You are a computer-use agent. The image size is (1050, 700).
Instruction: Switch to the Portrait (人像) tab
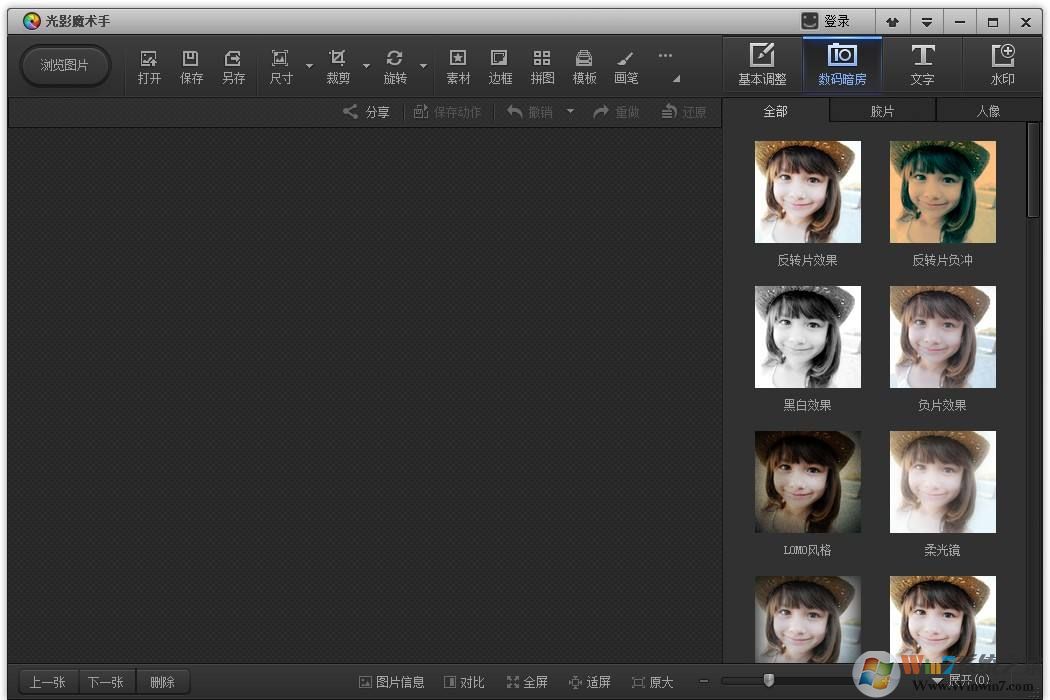(x=988, y=111)
